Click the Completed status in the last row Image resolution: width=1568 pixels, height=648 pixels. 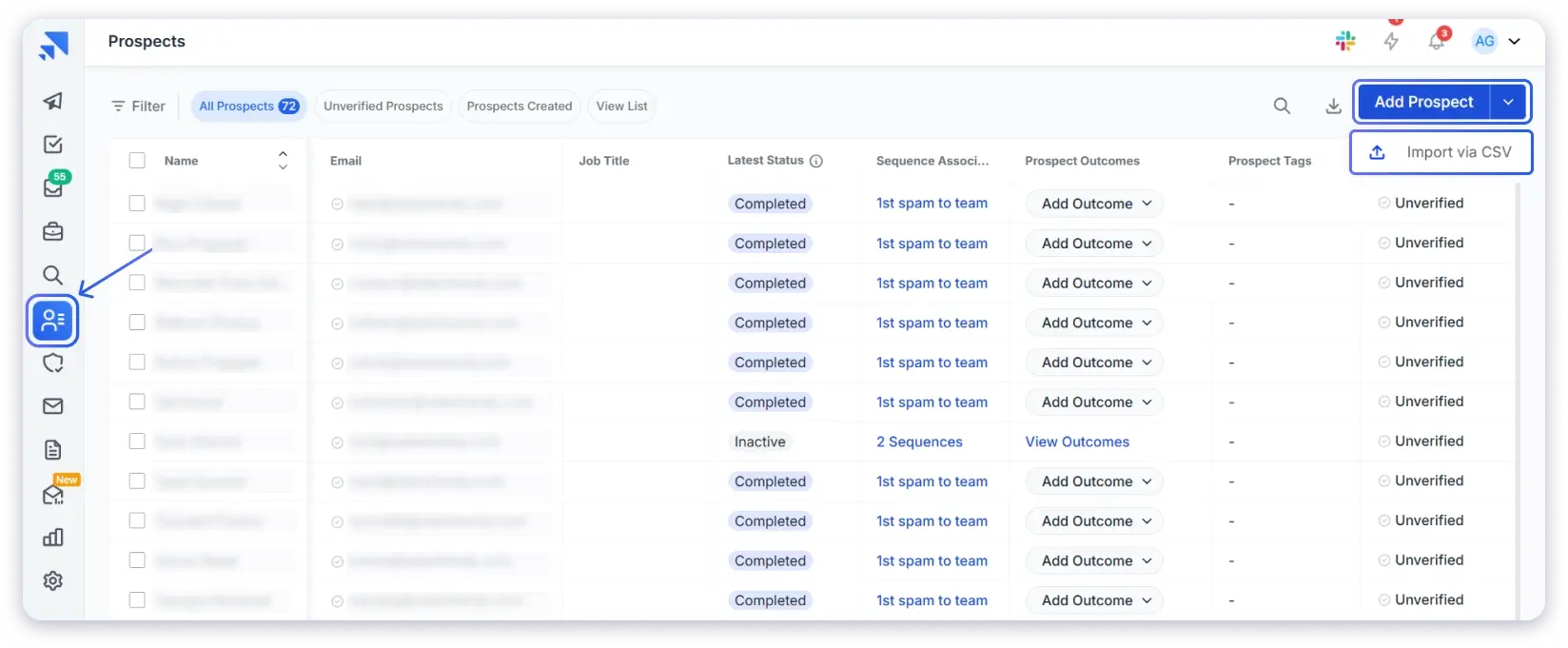770,600
